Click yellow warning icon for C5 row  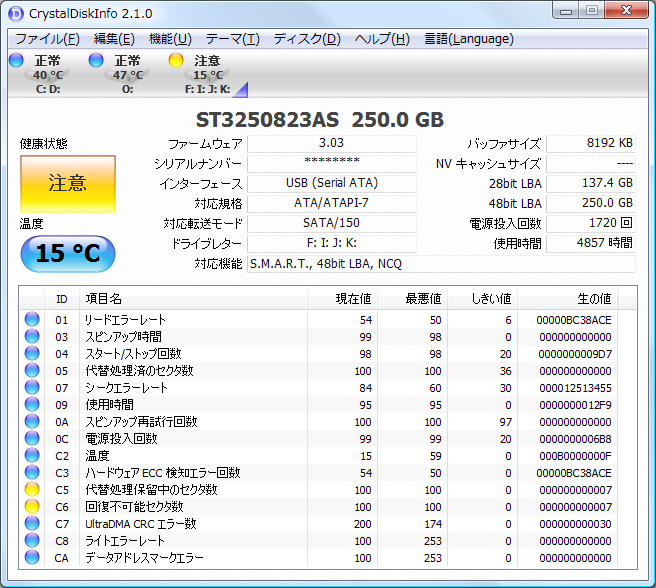click(32, 490)
